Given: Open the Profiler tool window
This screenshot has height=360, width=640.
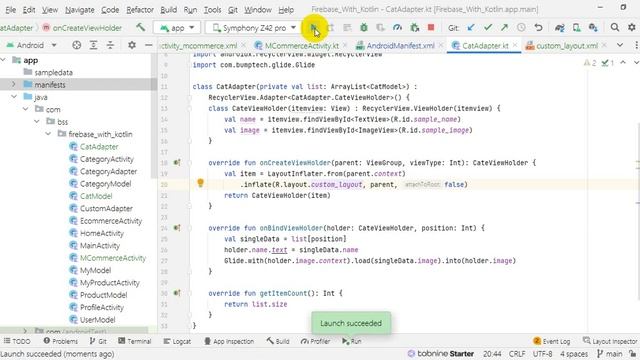Looking at the screenshot, I should 315,341.
